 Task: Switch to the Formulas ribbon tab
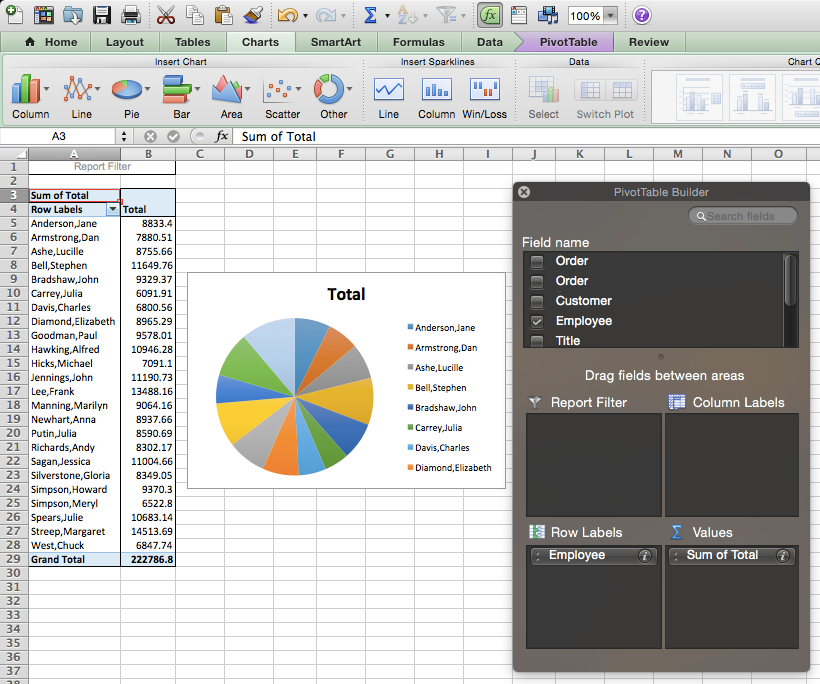click(x=419, y=42)
